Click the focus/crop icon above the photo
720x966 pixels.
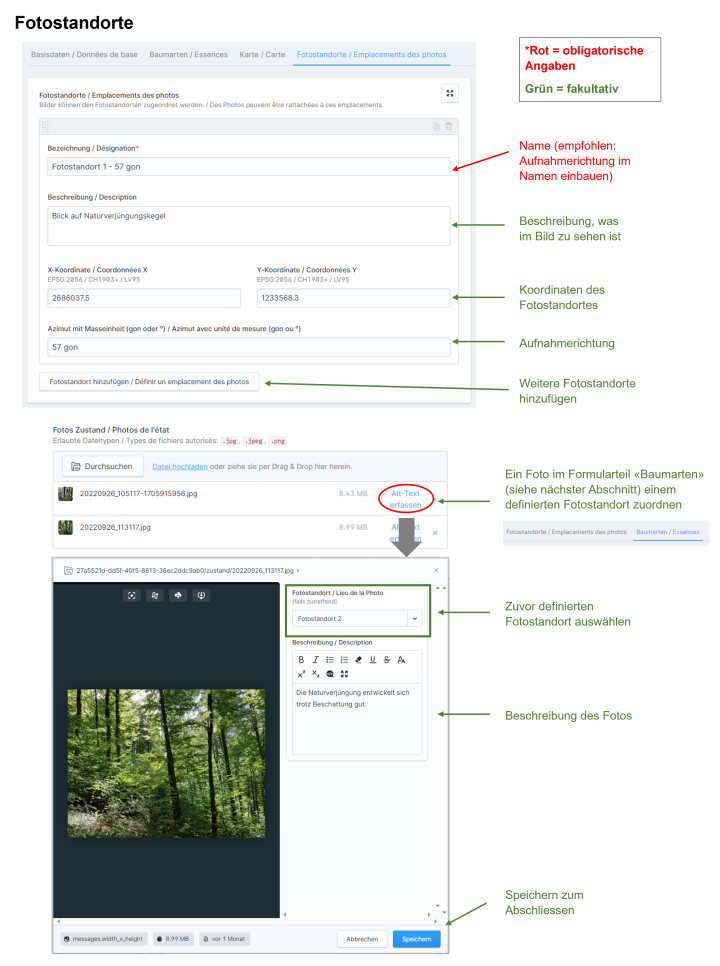[131, 595]
